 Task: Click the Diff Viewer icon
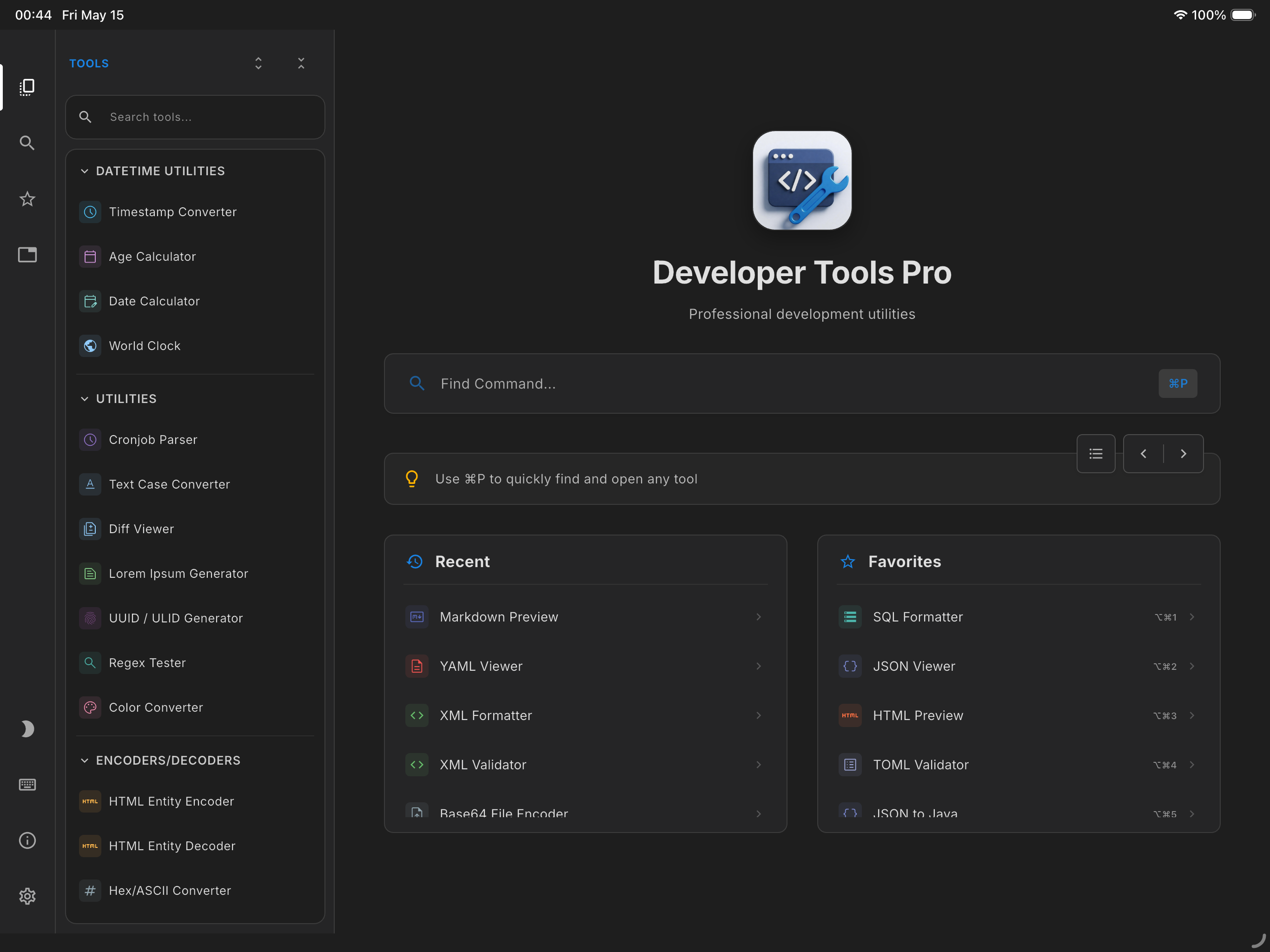tap(90, 529)
